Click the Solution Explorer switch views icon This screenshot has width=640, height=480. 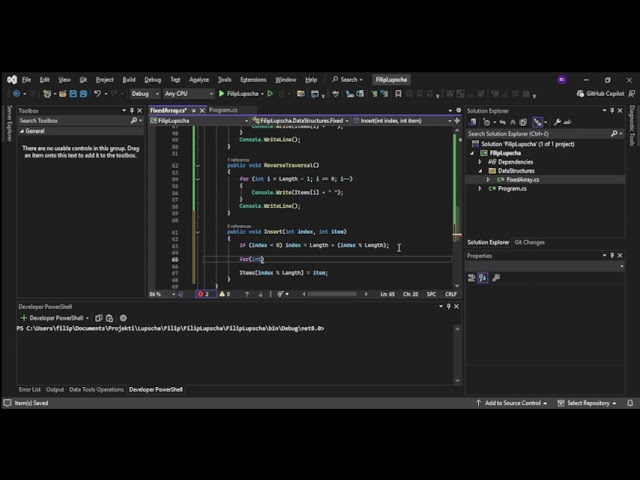[x=473, y=122]
